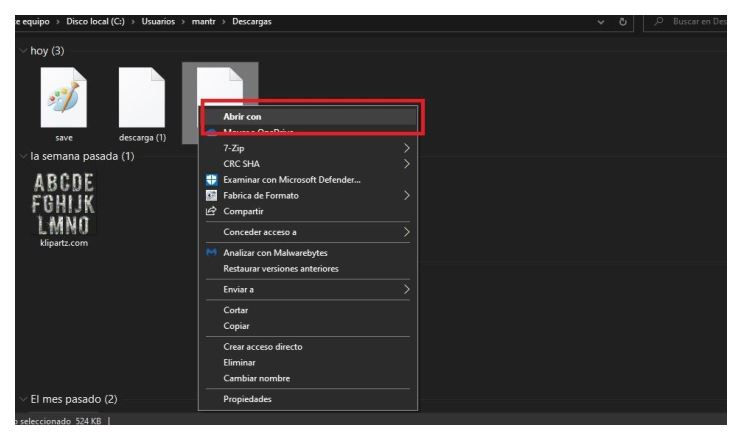Expand the Fabrica de Formato arrow

pos(406,195)
